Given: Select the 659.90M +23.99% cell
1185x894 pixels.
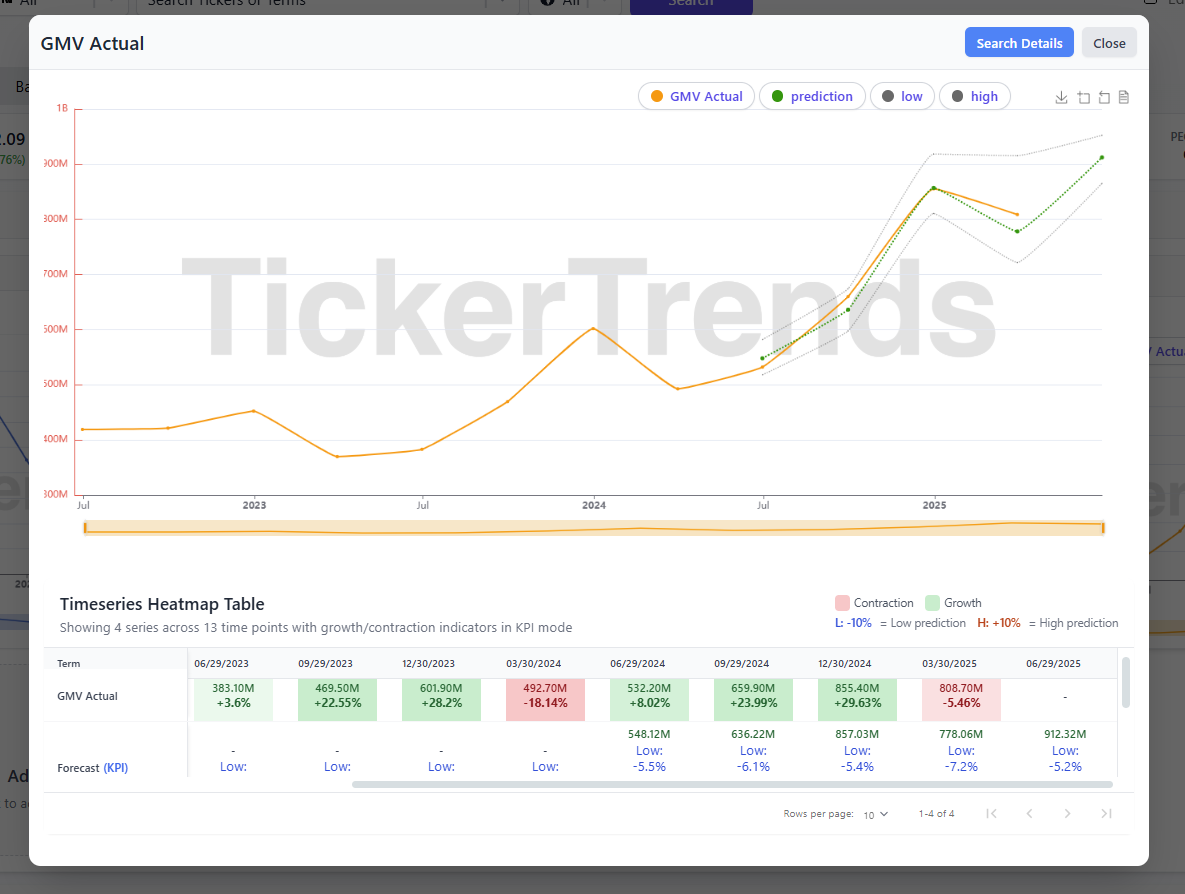Looking at the screenshot, I should [x=753, y=699].
